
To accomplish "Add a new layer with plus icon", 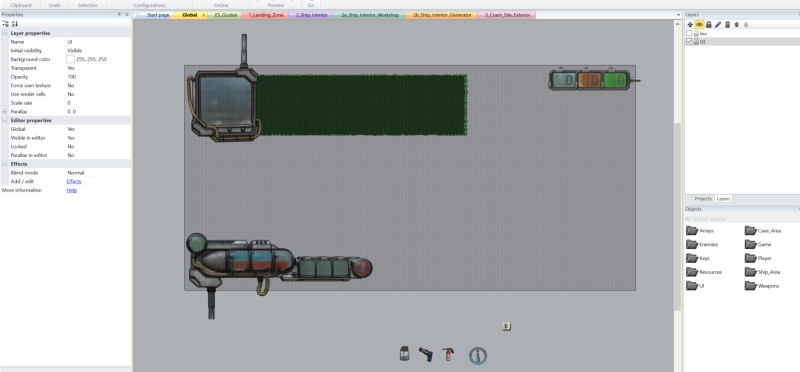I will [690, 24].
